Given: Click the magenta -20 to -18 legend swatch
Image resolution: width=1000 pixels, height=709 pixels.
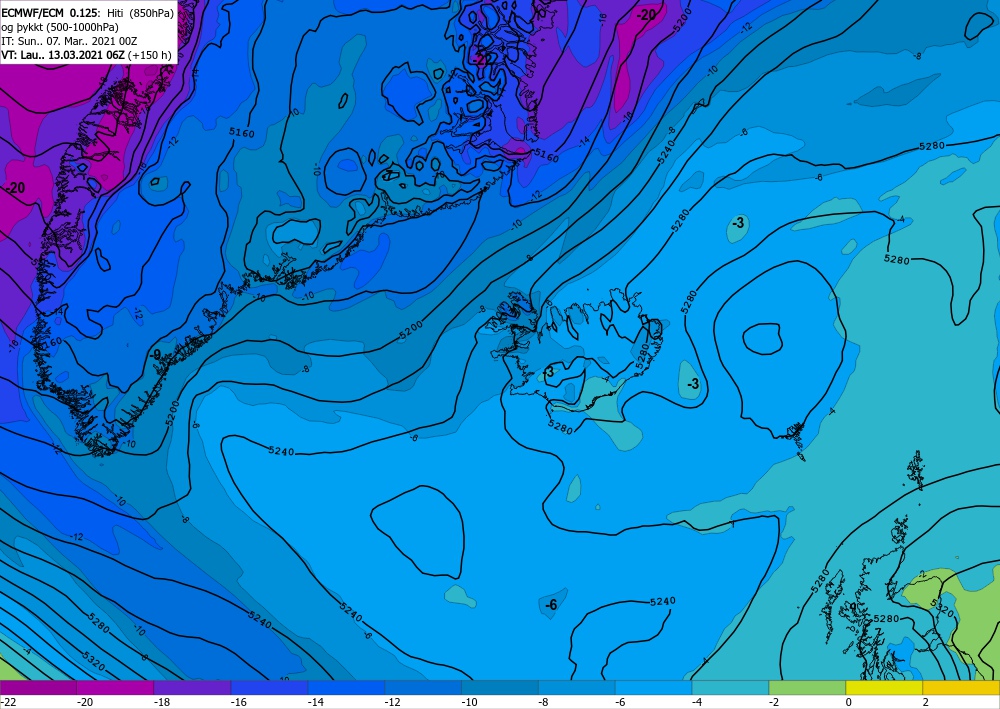Looking at the screenshot, I should coord(115,688).
